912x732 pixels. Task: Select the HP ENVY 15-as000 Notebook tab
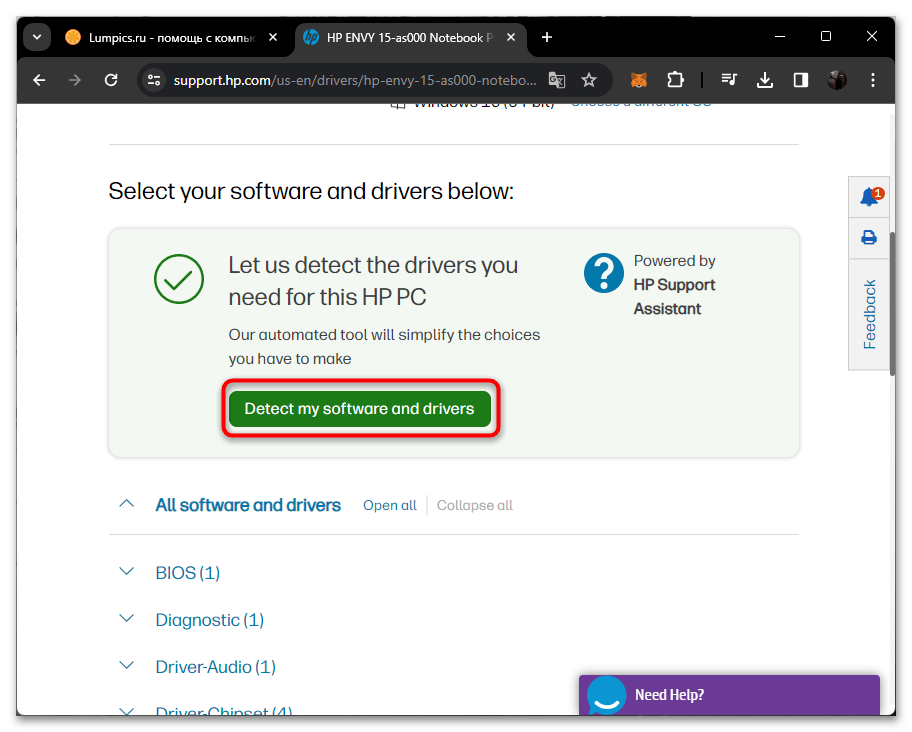[x=411, y=38]
